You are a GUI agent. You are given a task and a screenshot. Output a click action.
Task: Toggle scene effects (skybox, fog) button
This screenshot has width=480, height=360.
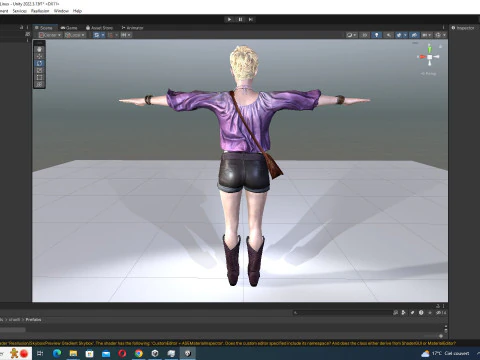tap(399, 35)
